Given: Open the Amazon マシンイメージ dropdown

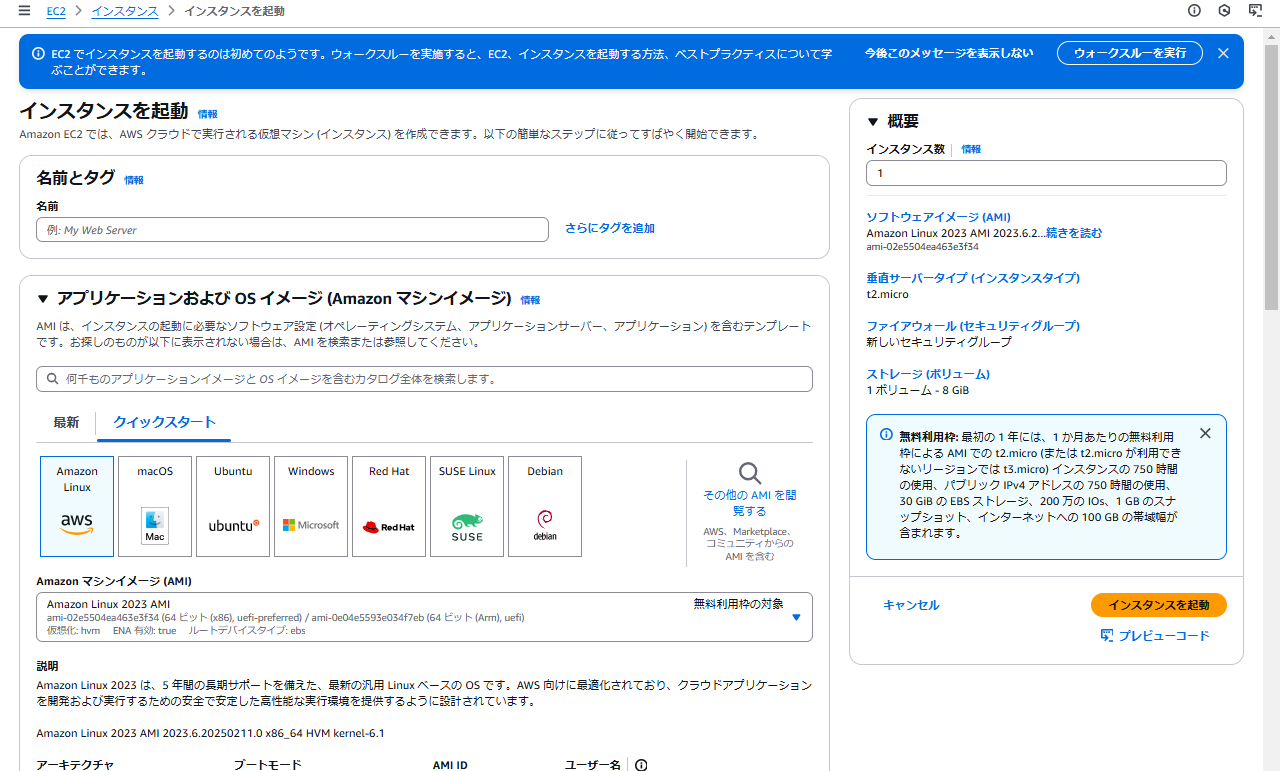Looking at the screenshot, I should pos(424,617).
